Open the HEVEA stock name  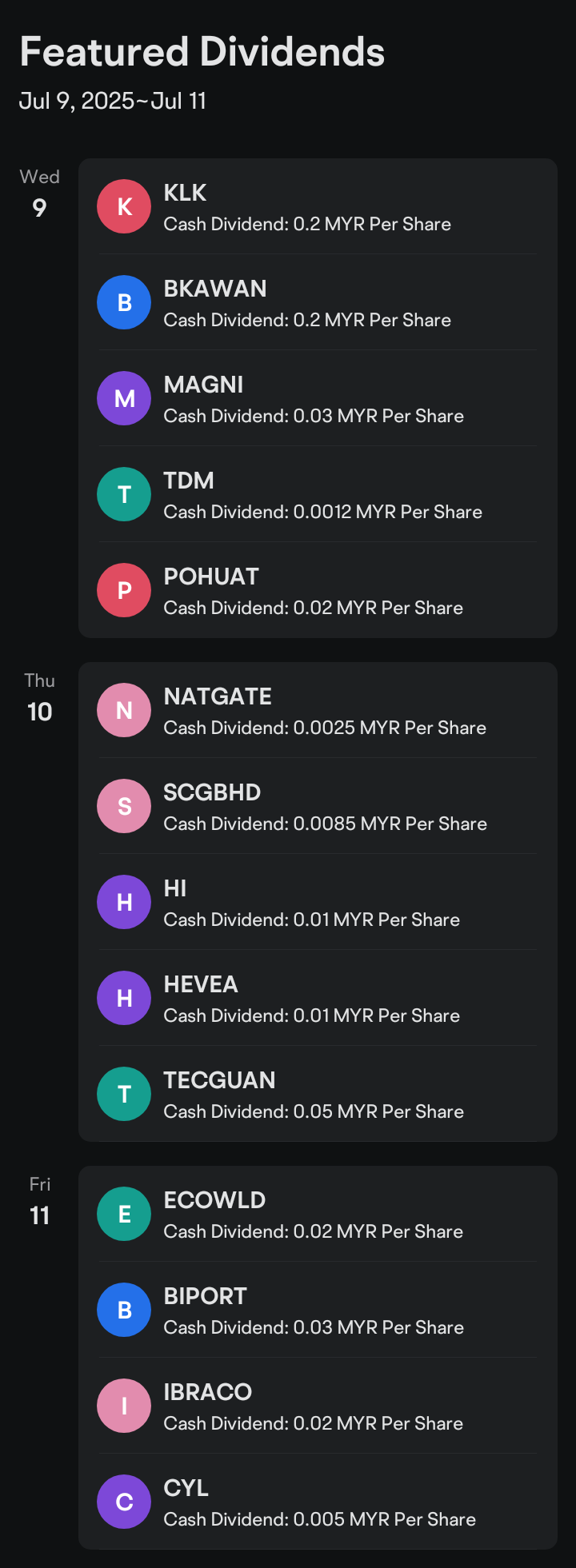coord(201,984)
